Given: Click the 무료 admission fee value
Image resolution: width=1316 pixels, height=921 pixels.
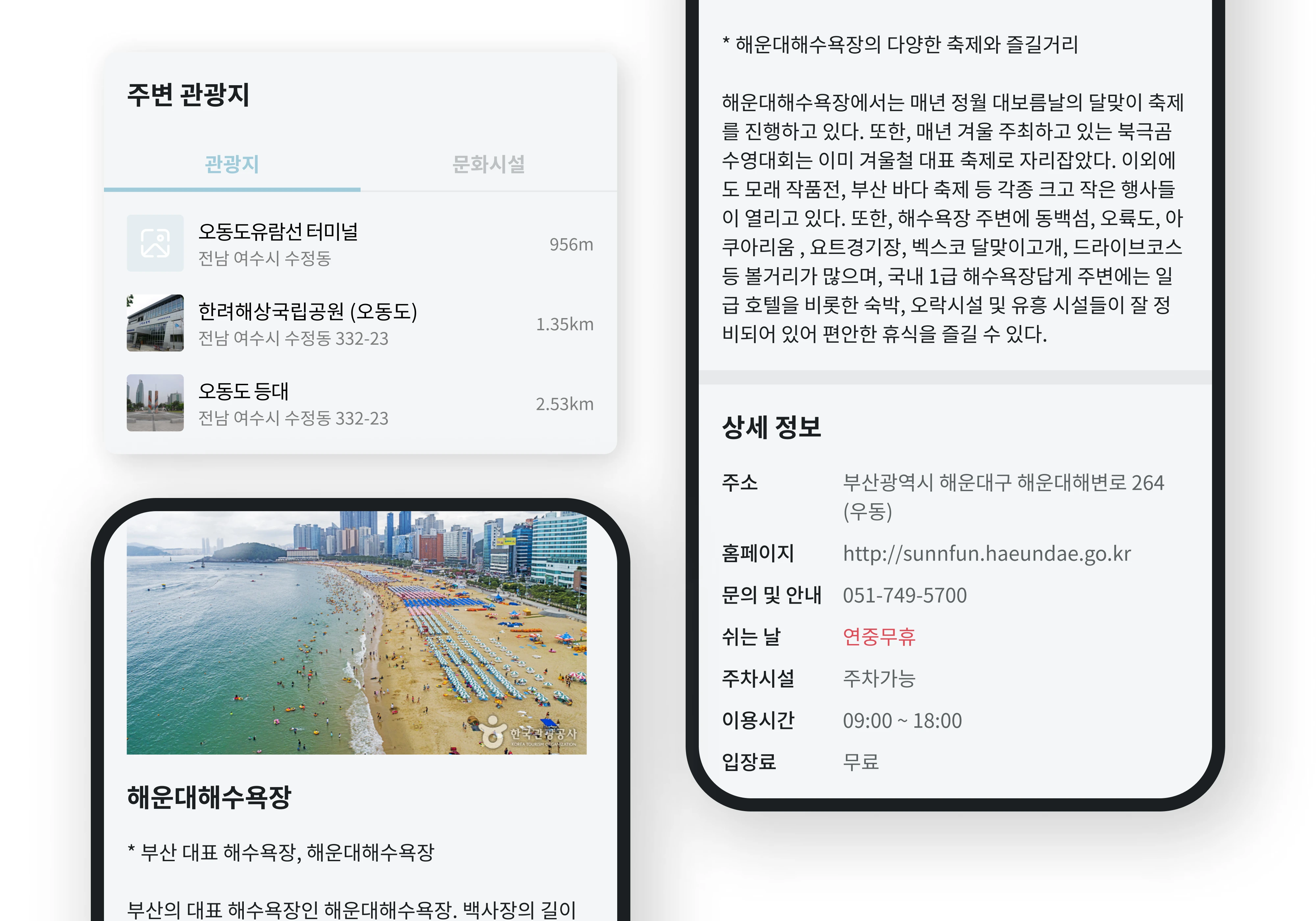Looking at the screenshot, I should [x=861, y=762].
